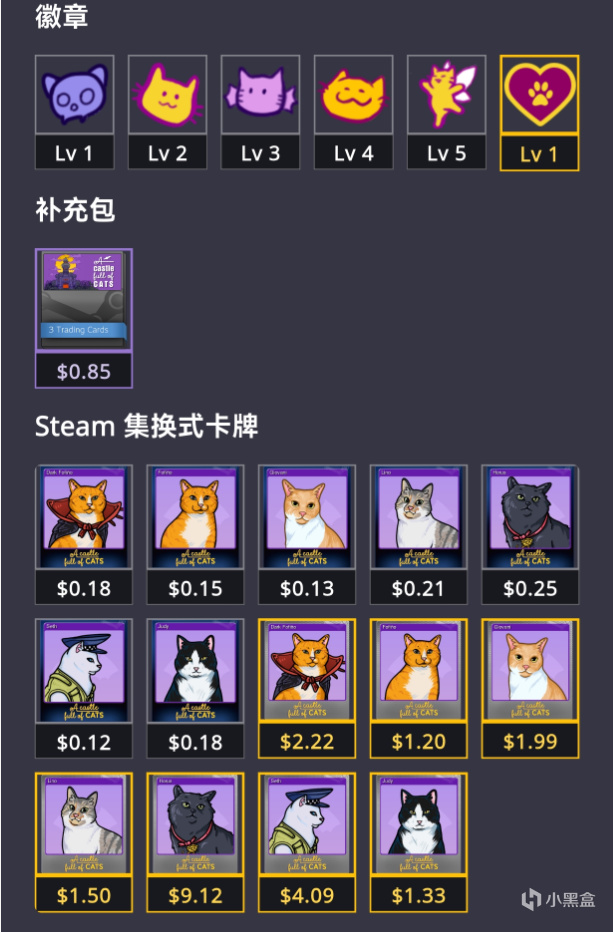Click the orange cat card priced $0.15
The width and height of the screenshot is (613, 932).
point(195,534)
